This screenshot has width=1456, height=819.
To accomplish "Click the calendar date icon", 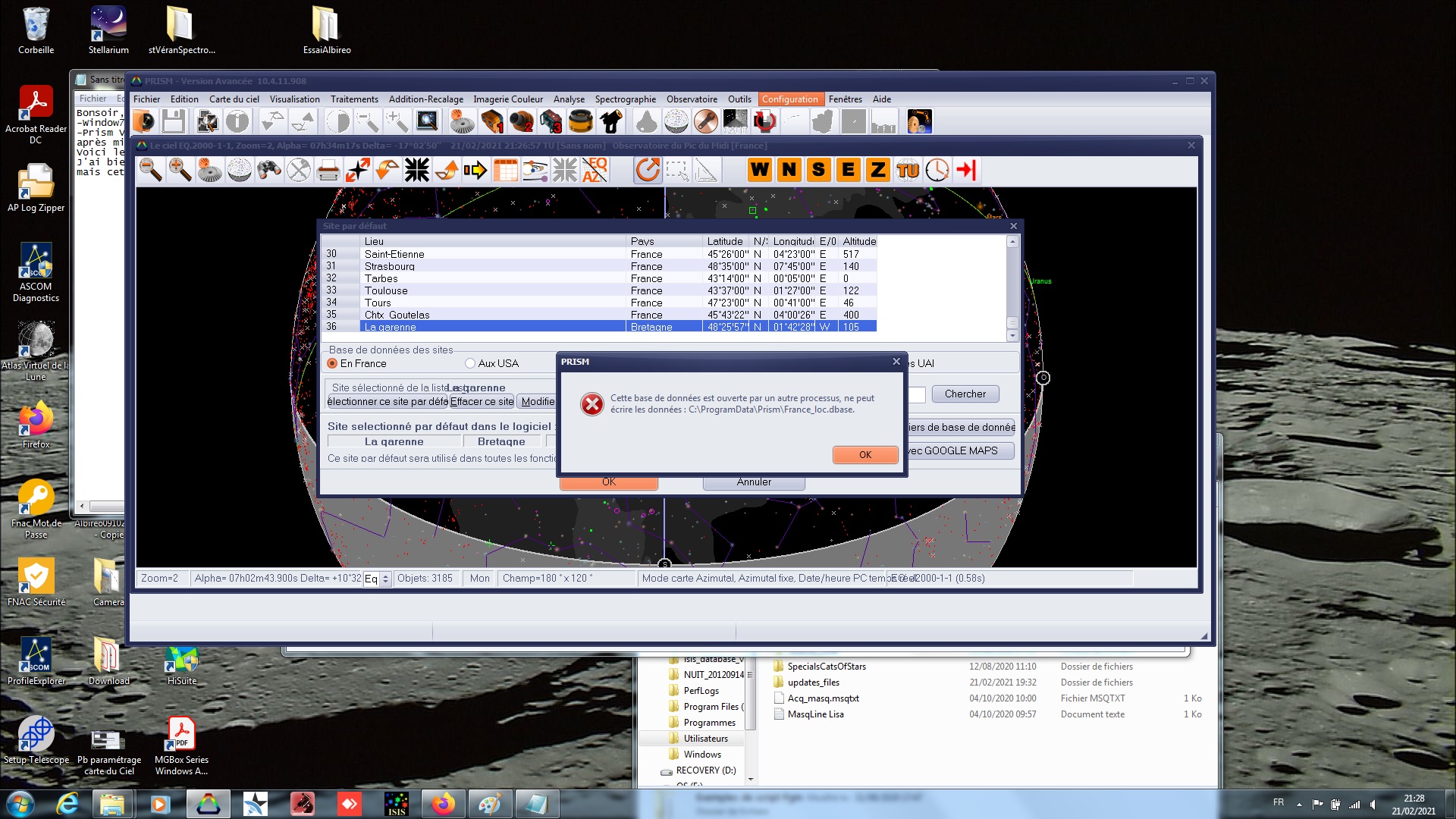I will pos(505,171).
